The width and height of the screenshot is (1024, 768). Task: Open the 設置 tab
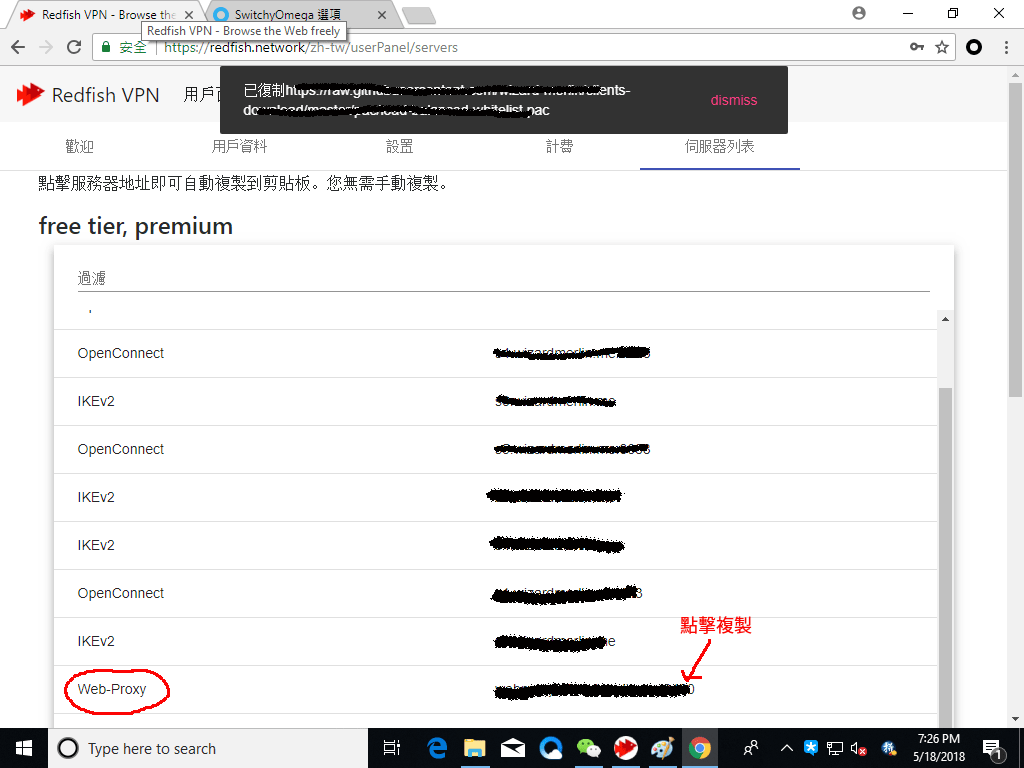tap(400, 146)
